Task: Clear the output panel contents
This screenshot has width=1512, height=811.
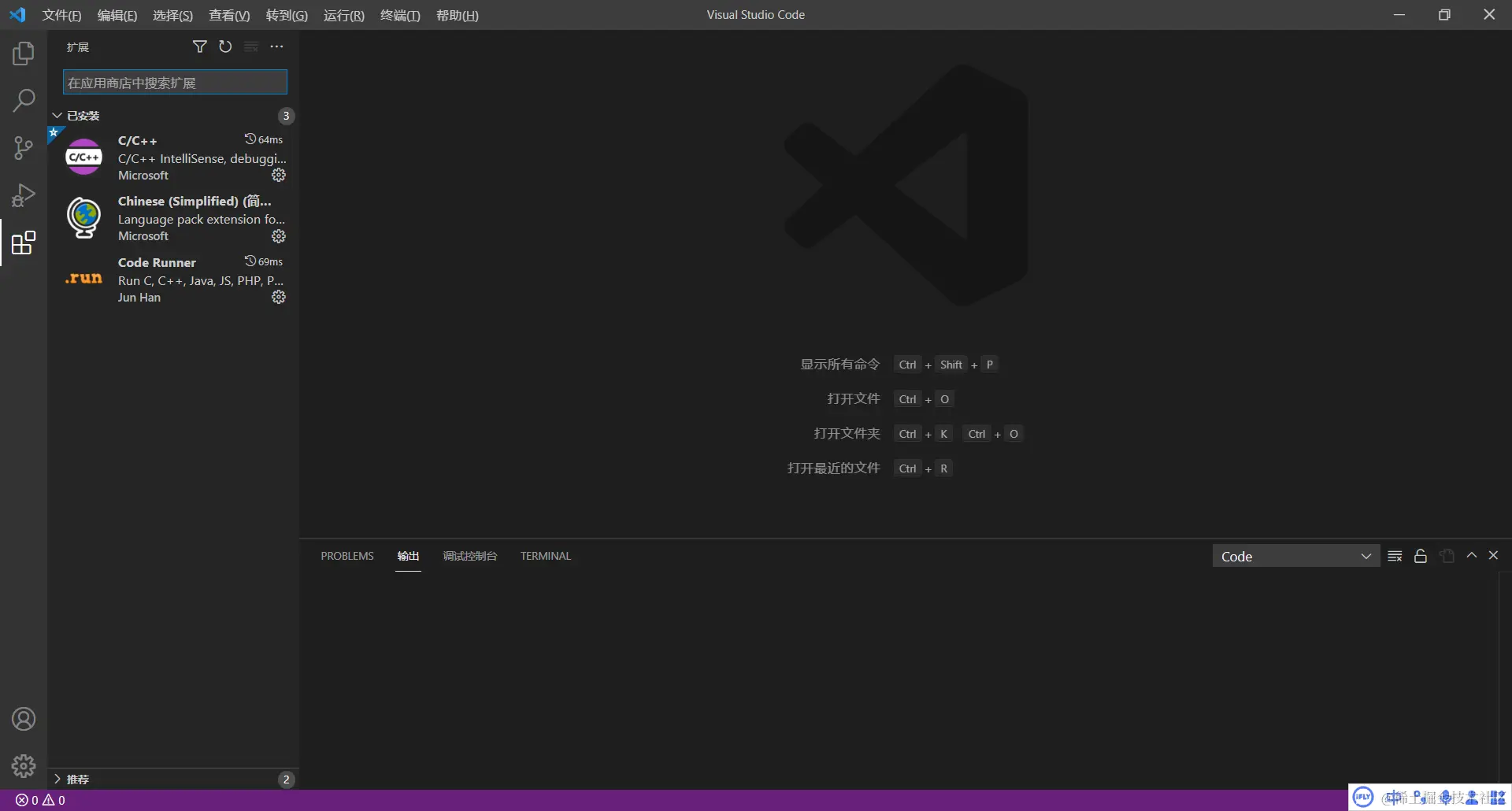Action: pyautogui.click(x=1395, y=556)
